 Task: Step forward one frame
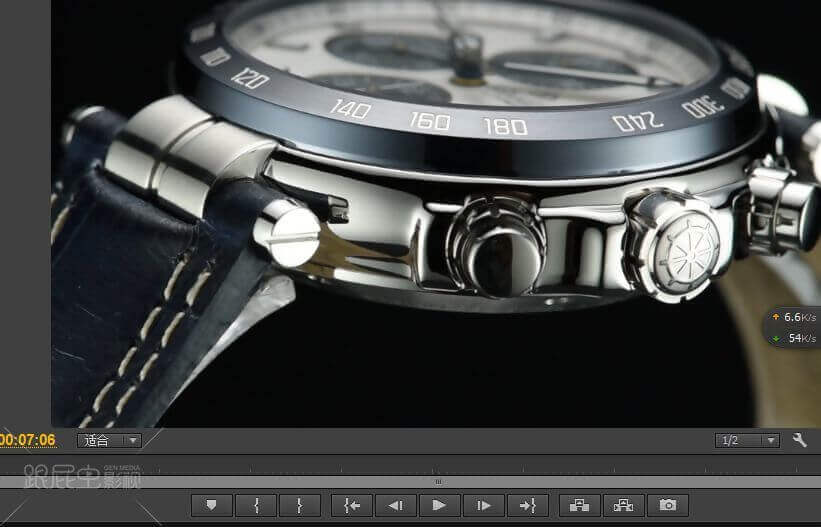click(483, 505)
